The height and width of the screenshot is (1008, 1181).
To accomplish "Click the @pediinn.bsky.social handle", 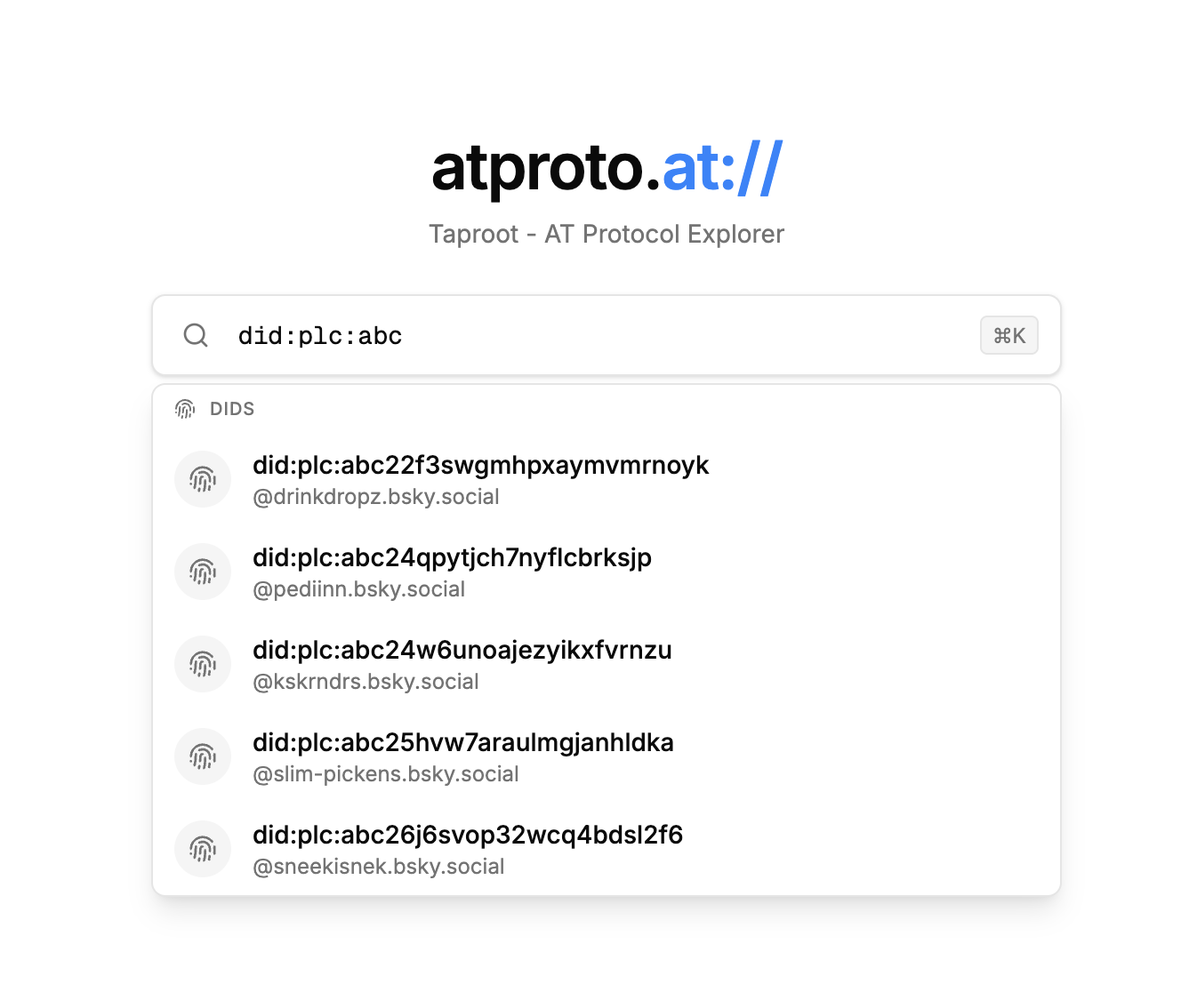I will pyautogui.click(x=358, y=589).
